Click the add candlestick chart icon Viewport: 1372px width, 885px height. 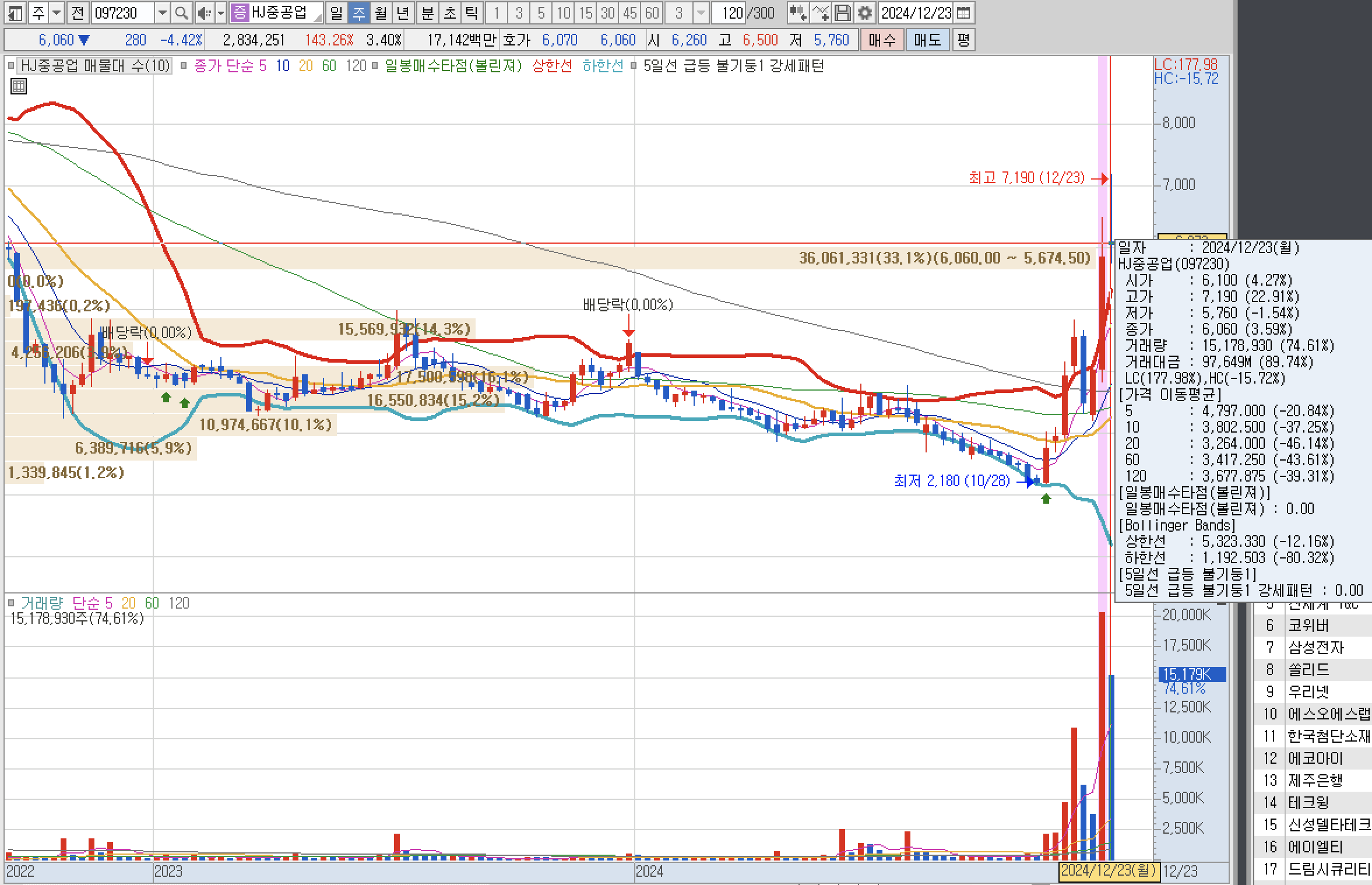(x=798, y=13)
